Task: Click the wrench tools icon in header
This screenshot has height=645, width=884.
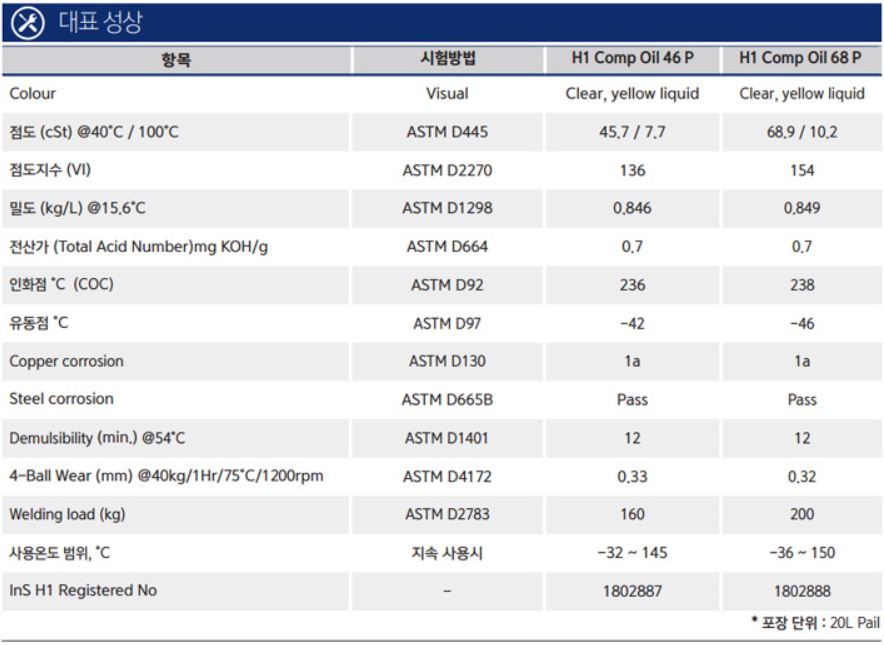Action: [x=28, y=23]
